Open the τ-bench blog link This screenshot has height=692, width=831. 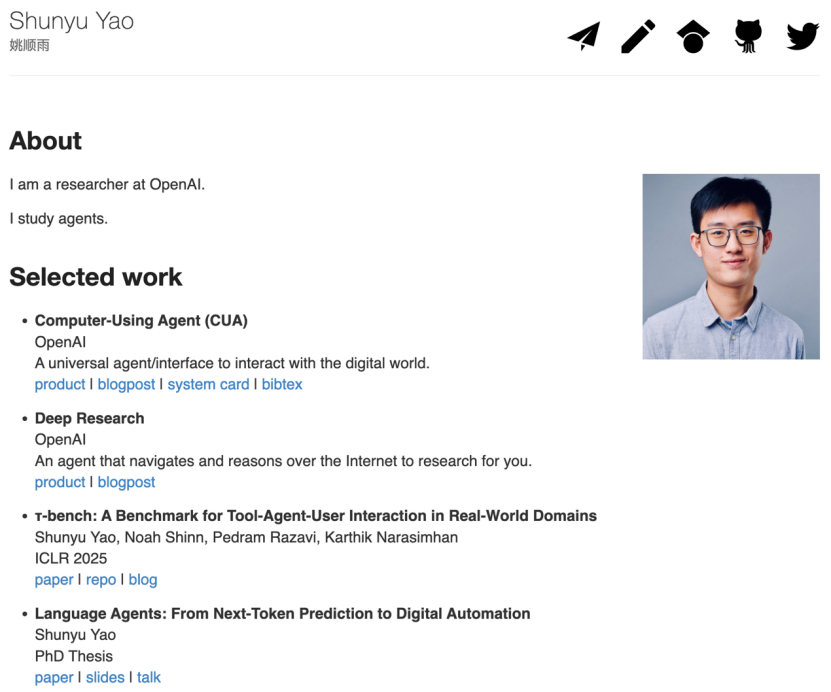(143, 580)
